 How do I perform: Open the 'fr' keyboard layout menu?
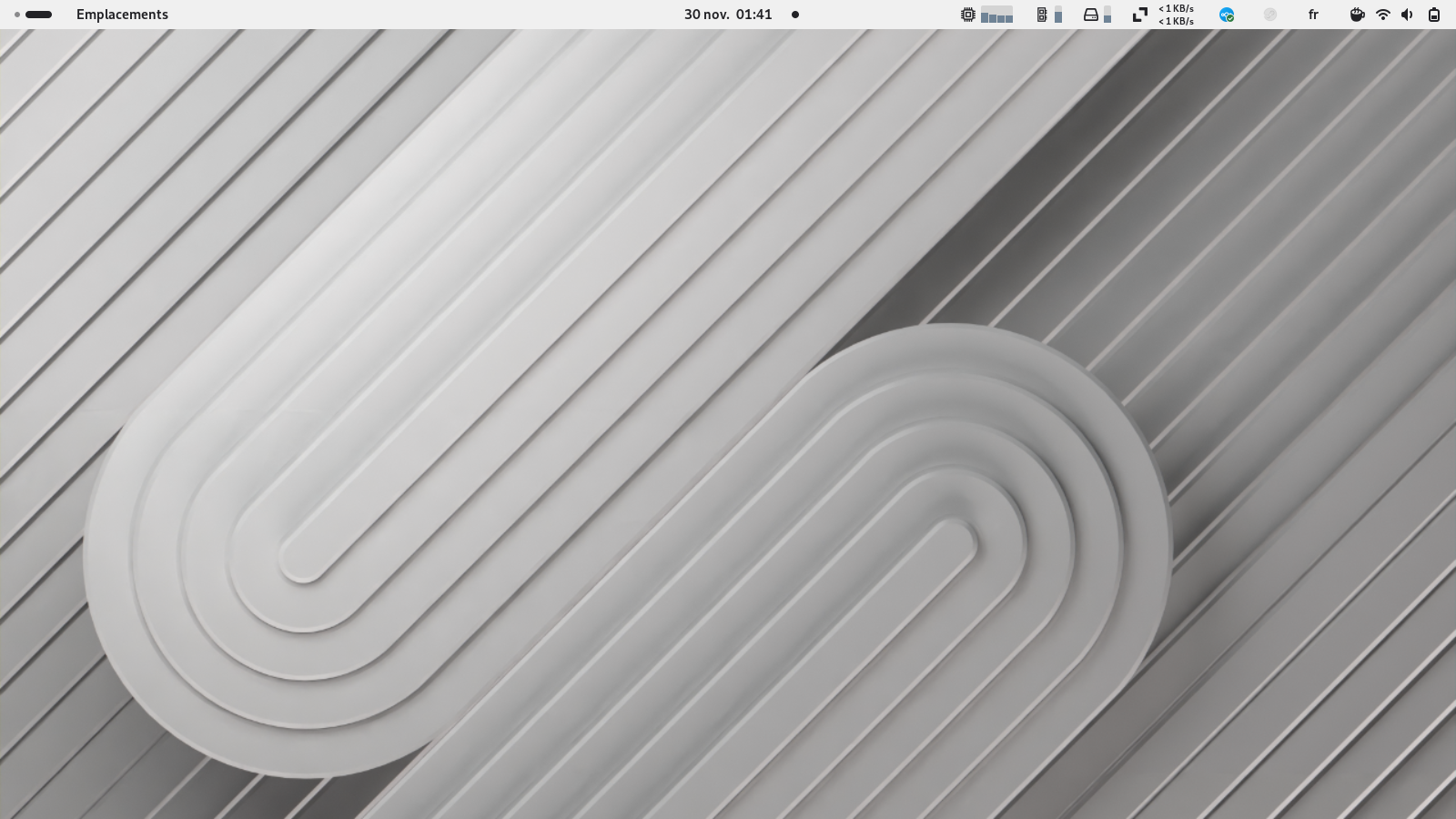[1313, 15]
